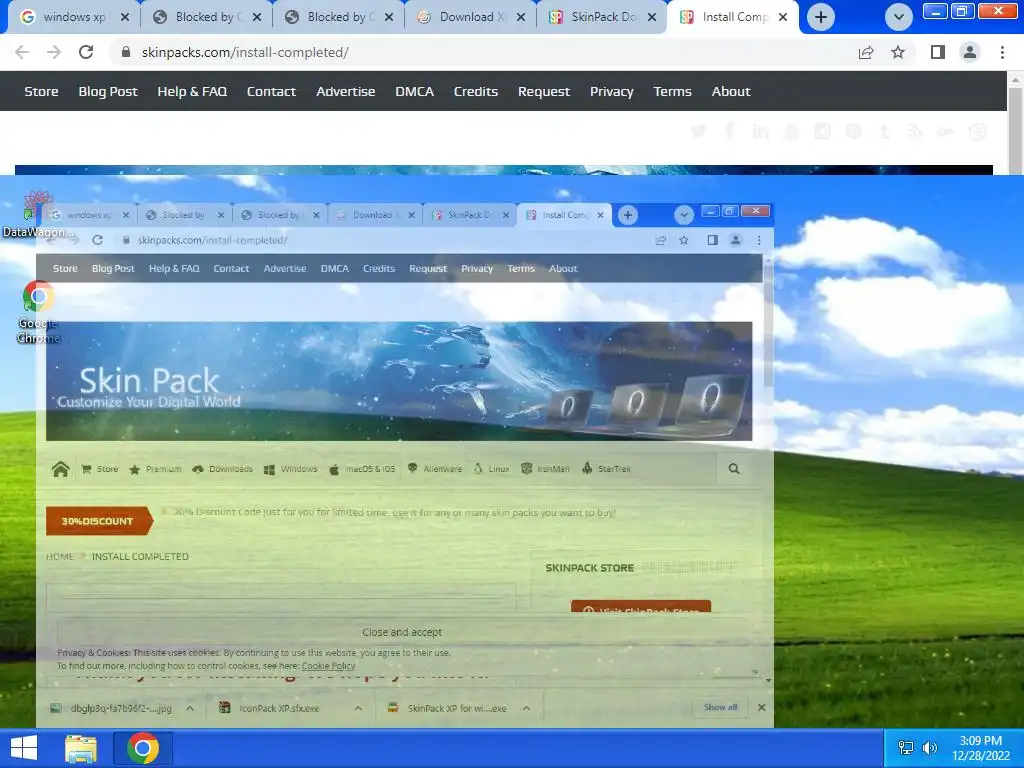The image size is (1024, 768).
Task: Open Blog Post in the front window's site menu
Action: coord(108,91)
